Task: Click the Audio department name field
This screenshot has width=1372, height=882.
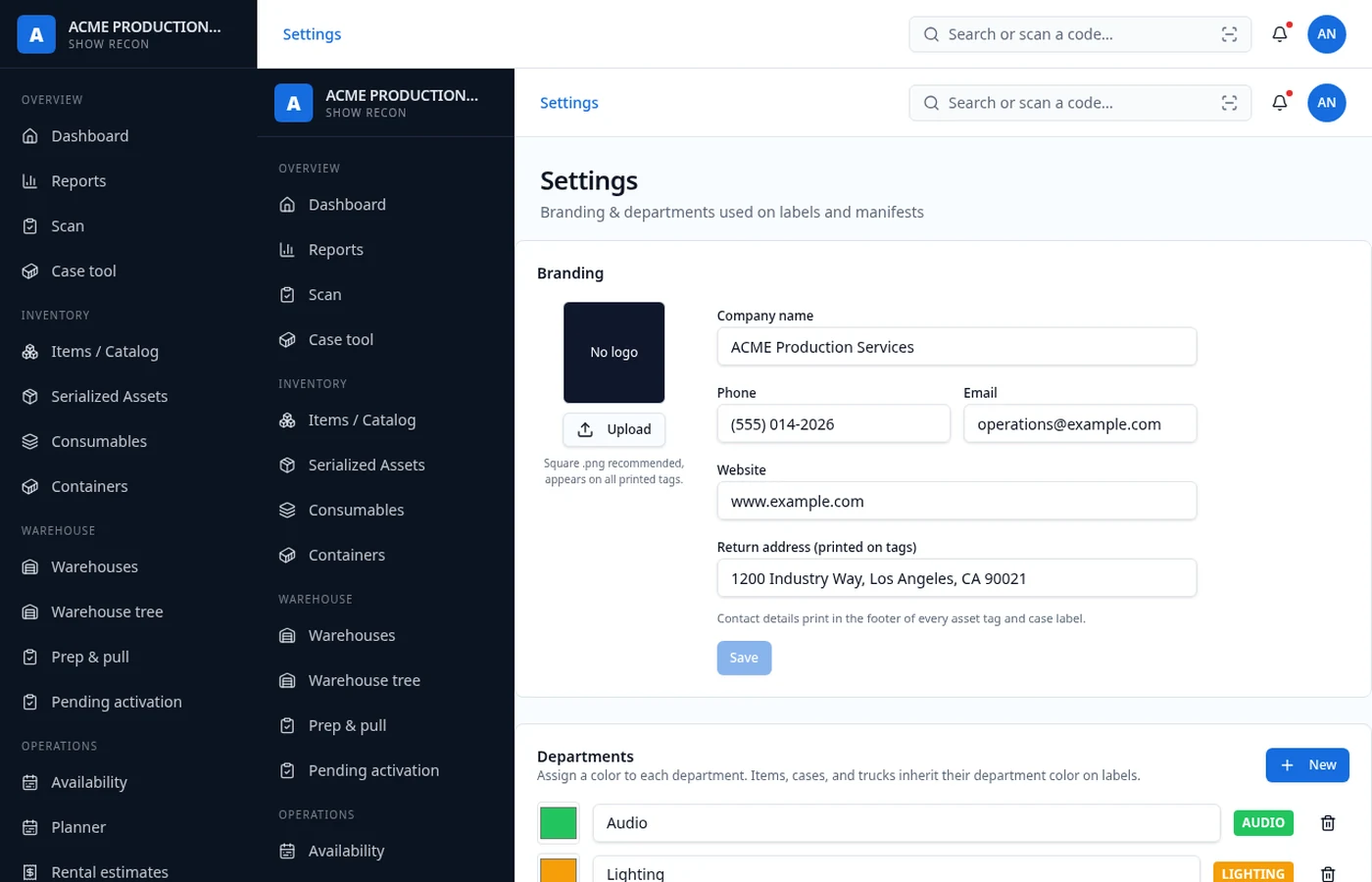Action: click(x=906, y=823)
